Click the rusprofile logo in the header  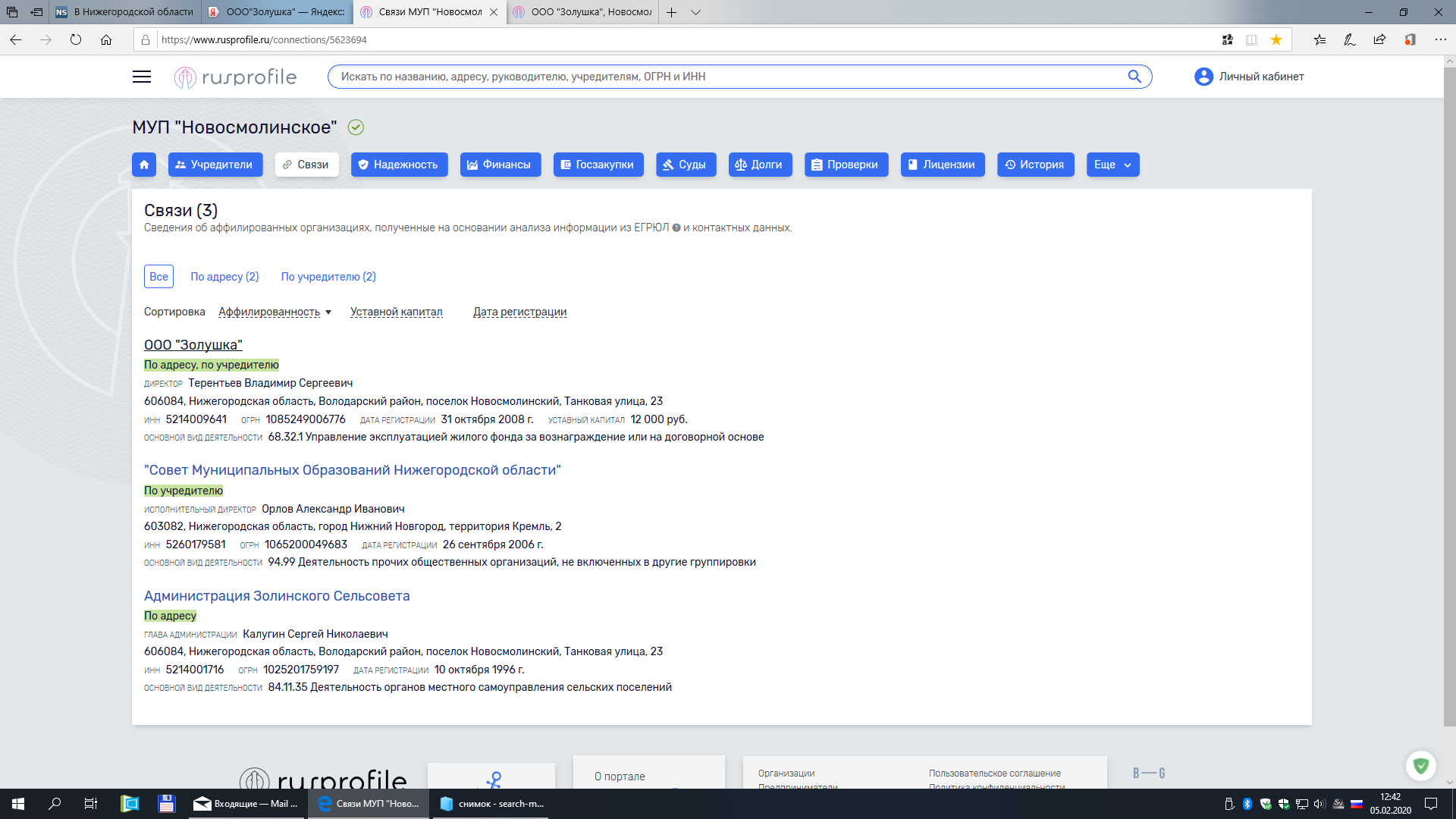click(x=235, y=77)
